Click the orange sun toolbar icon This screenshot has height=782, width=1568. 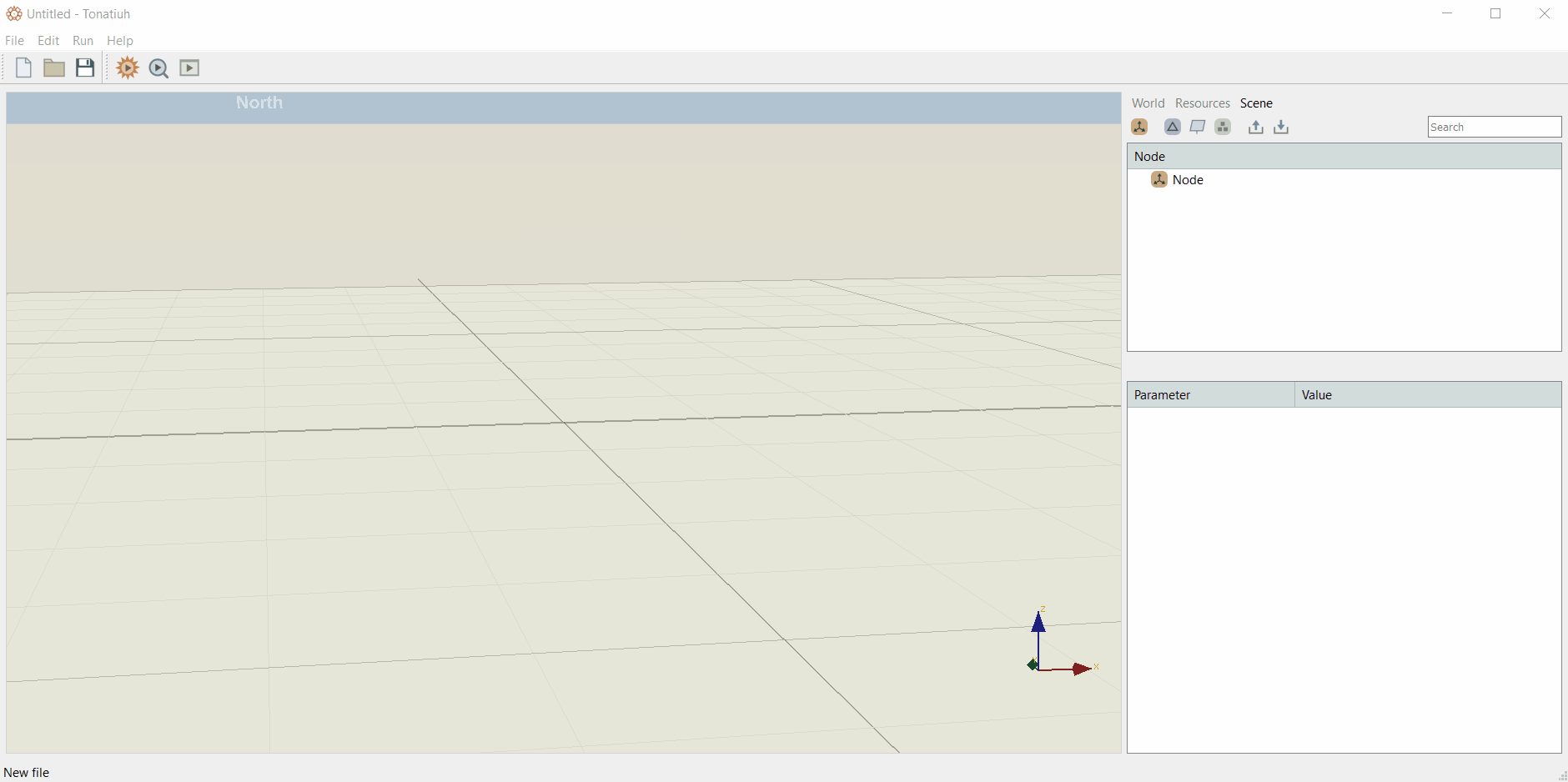pos(128,68)
